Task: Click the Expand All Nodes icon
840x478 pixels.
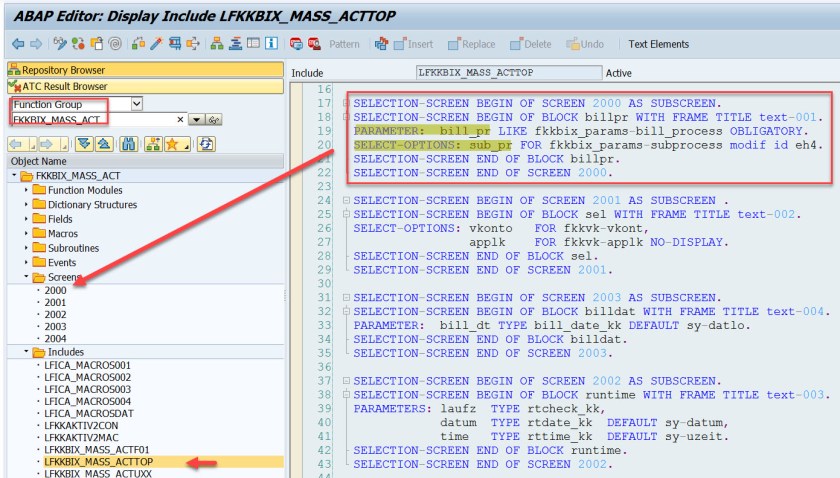Action: [84, 144]
